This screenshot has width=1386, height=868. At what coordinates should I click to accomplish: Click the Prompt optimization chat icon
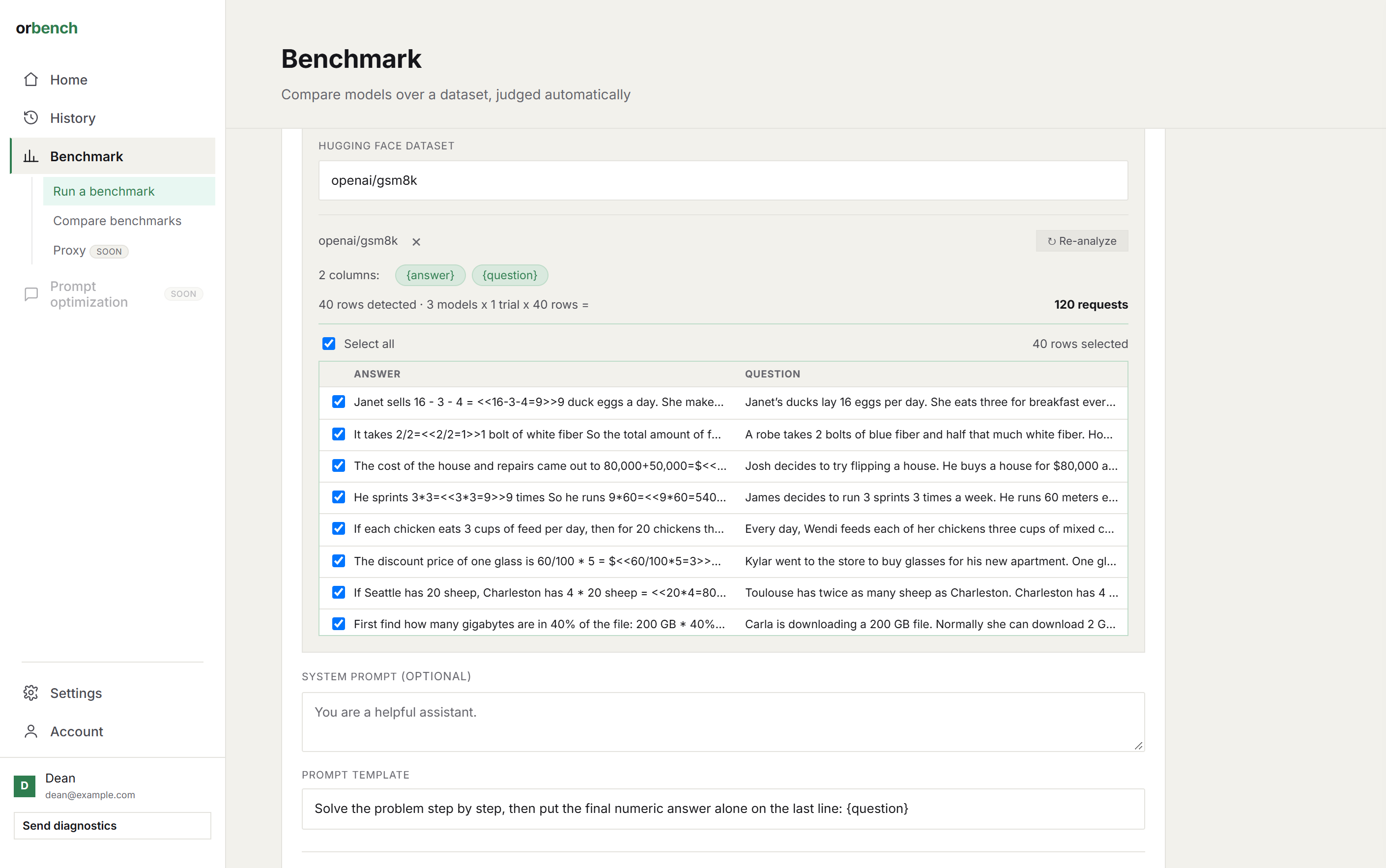point(31,294)
